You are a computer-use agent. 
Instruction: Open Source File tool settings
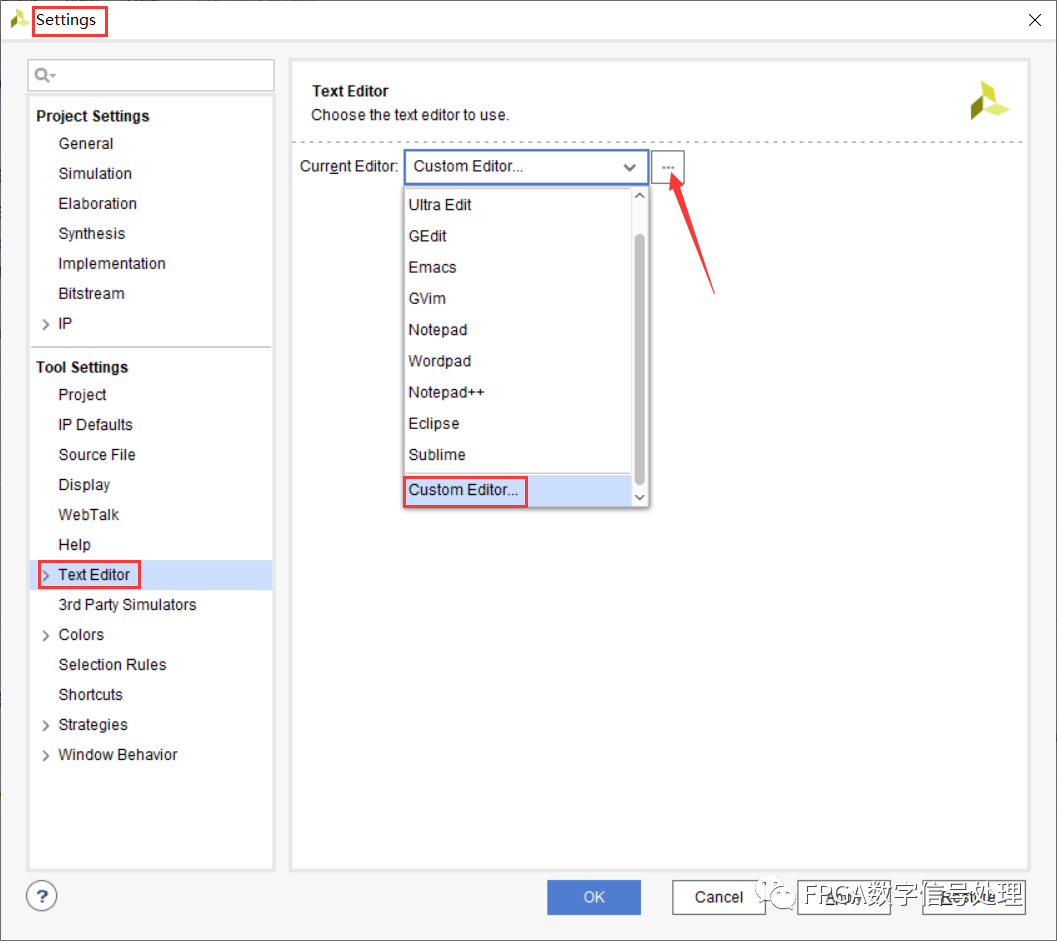(97, 455)
